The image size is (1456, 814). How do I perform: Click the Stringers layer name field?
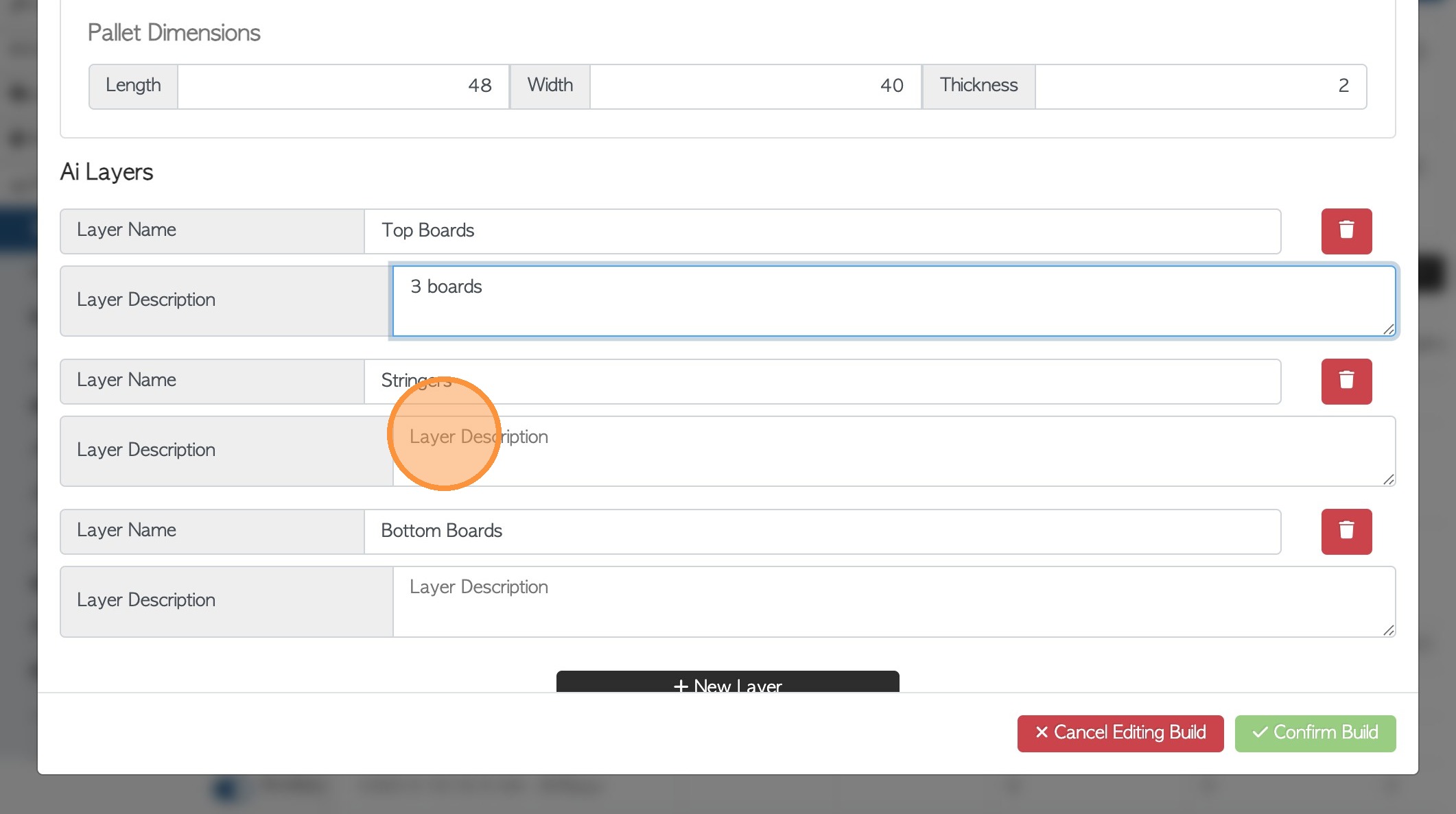tap(821, 381)
